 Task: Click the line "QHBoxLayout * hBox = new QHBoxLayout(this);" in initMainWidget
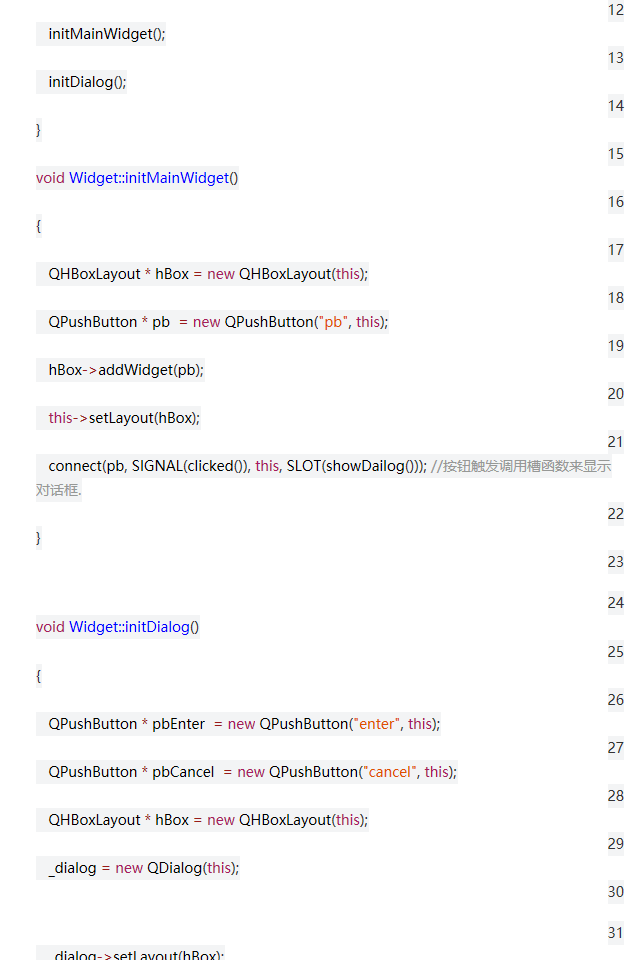pos(208,274)
